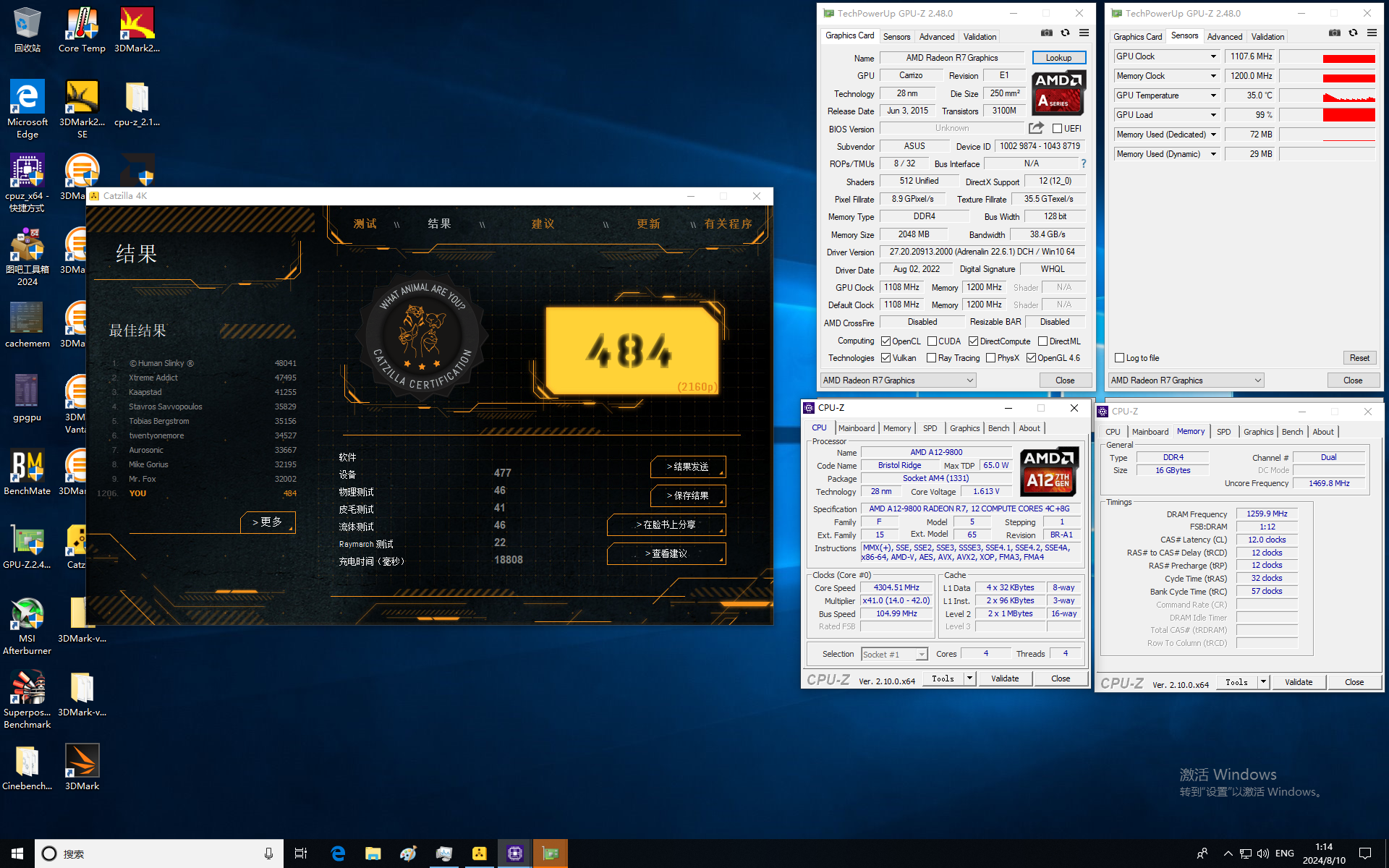1389x868 pixels.
Task: Open the GPU Load sensor dropdown
Action: pos(1213,115)
